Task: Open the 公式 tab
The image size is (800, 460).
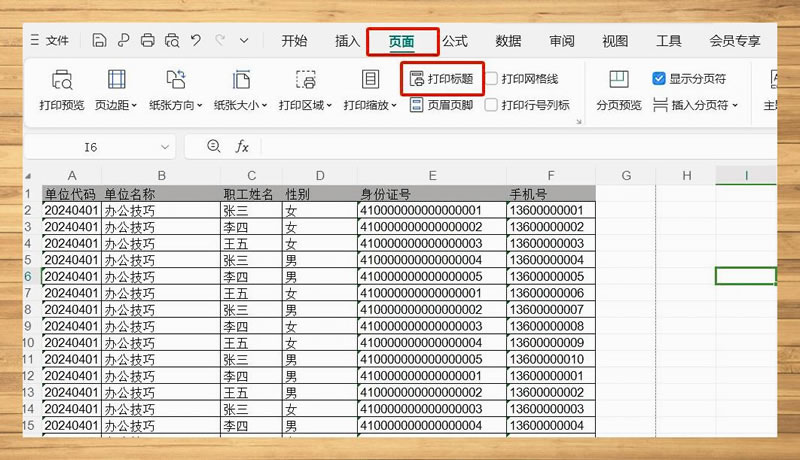Action: tap(455, 41)
